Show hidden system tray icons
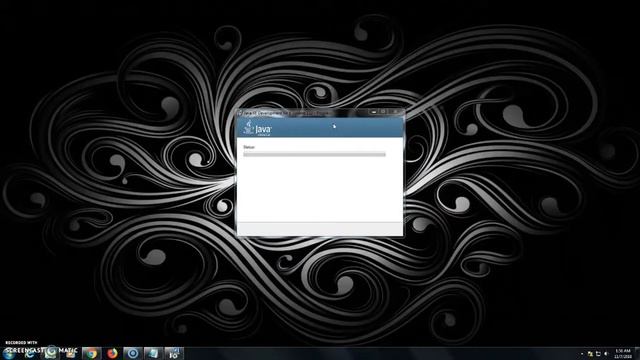Viewport: 640px width, 360px height. 582,353
